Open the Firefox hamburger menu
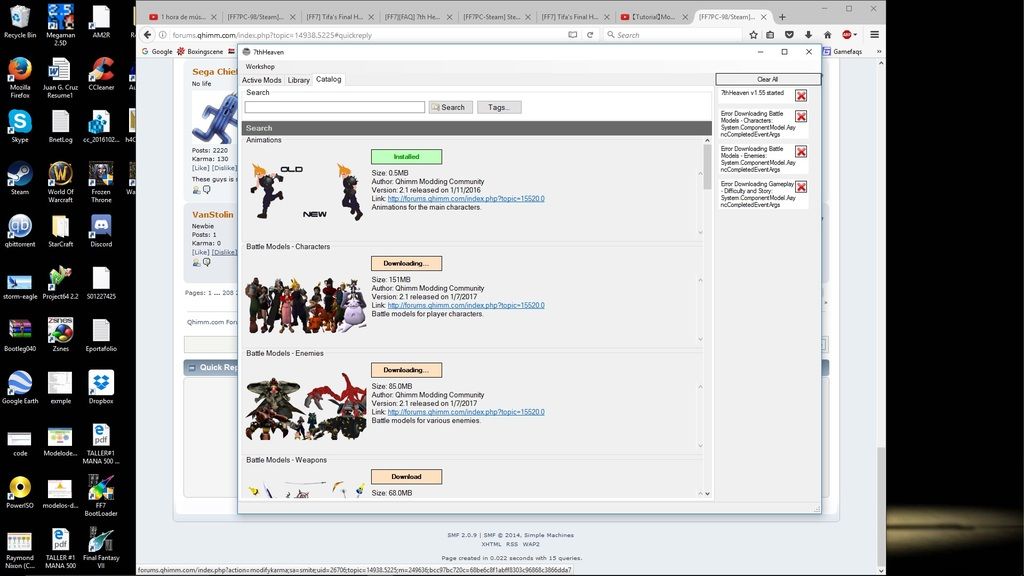 874,35
